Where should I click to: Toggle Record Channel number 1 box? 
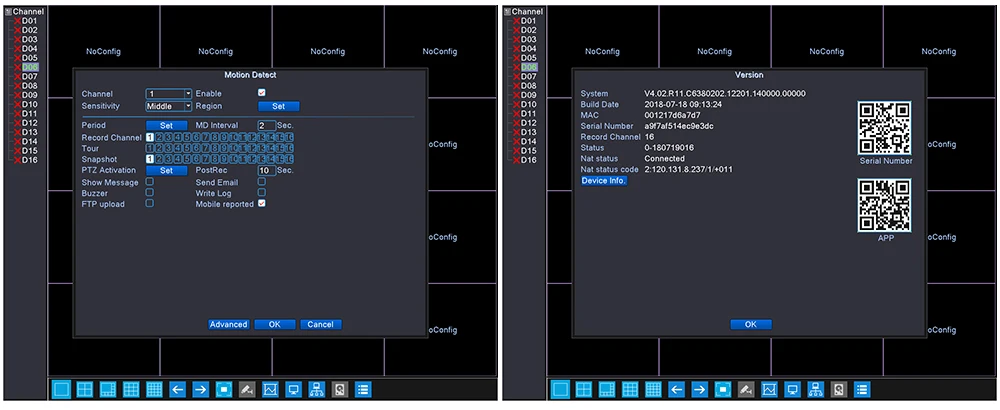[x=150, y=137]
